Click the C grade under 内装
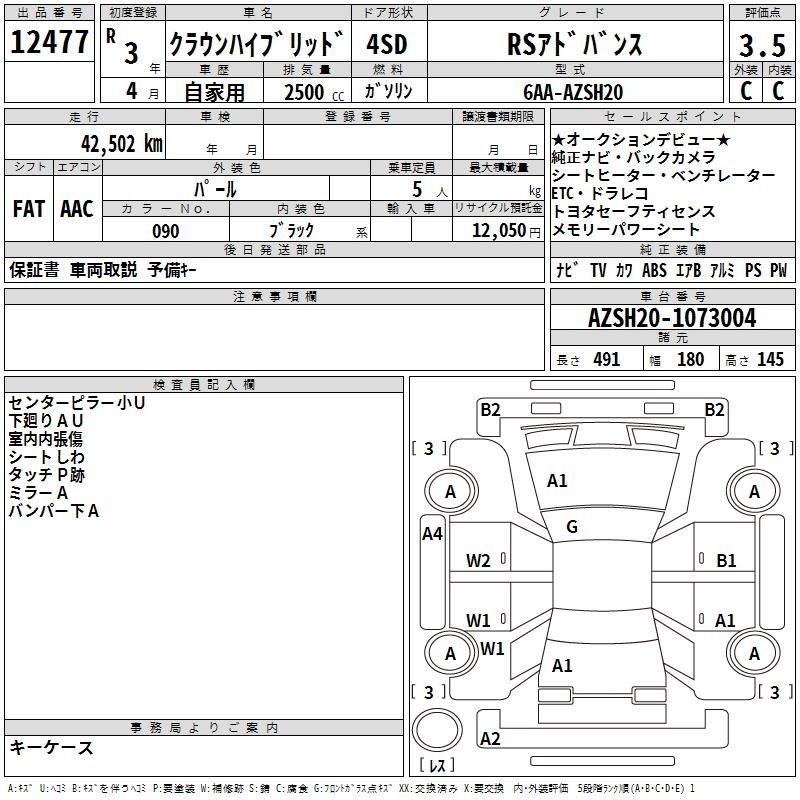The image size is (800, 800). tap(778, 91)
